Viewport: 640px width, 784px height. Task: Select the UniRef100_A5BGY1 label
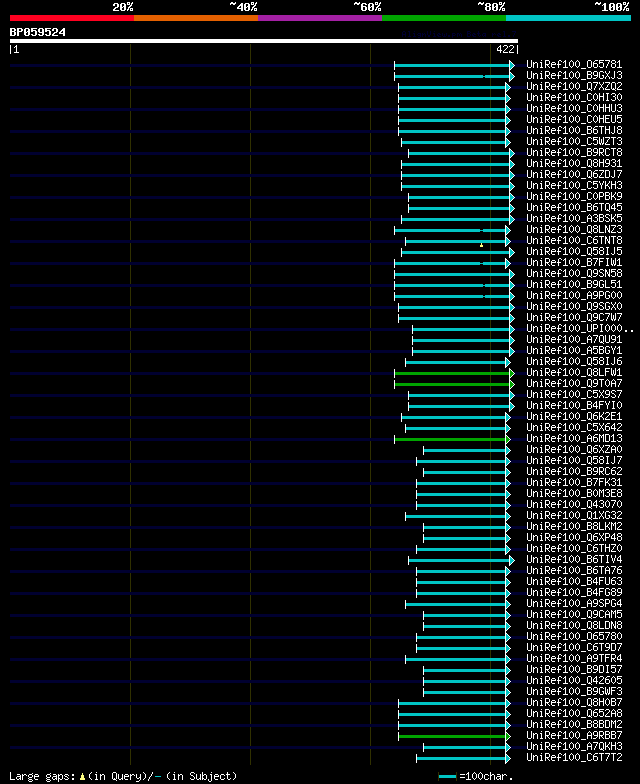(x=574, y=350)
